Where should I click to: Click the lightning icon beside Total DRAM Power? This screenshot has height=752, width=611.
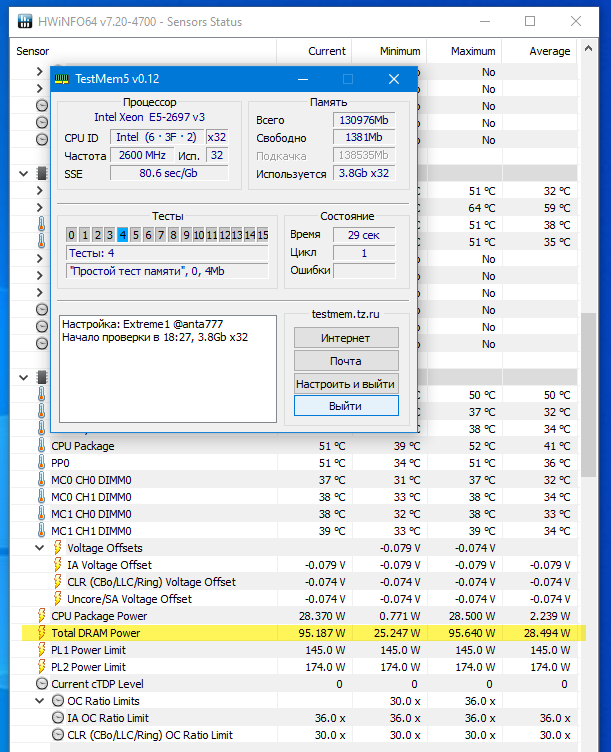coord(42,633)
